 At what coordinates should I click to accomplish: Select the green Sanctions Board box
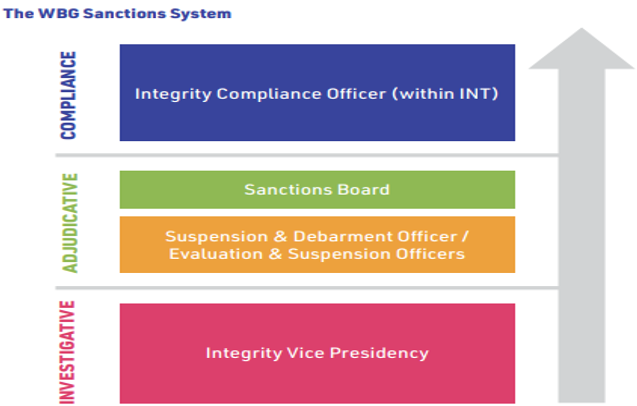click(x=317, y=190)
